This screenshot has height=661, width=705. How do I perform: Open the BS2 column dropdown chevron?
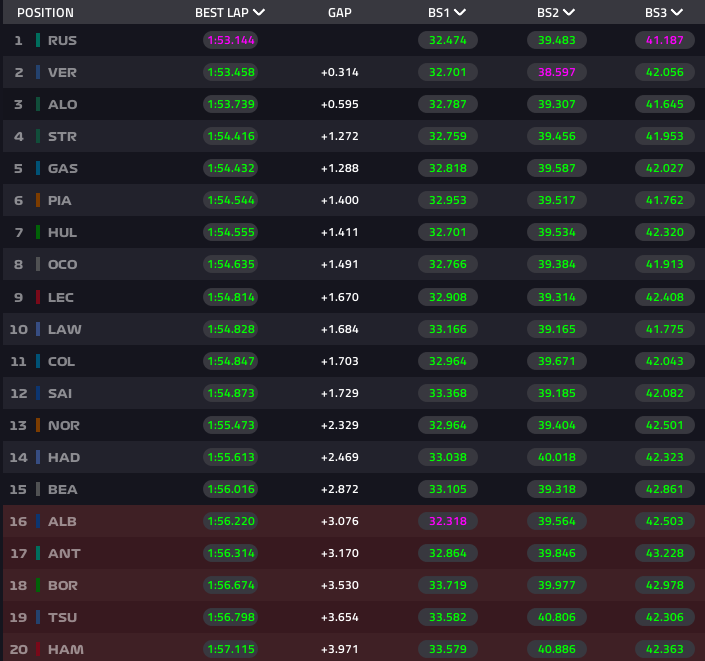(569, 13)
